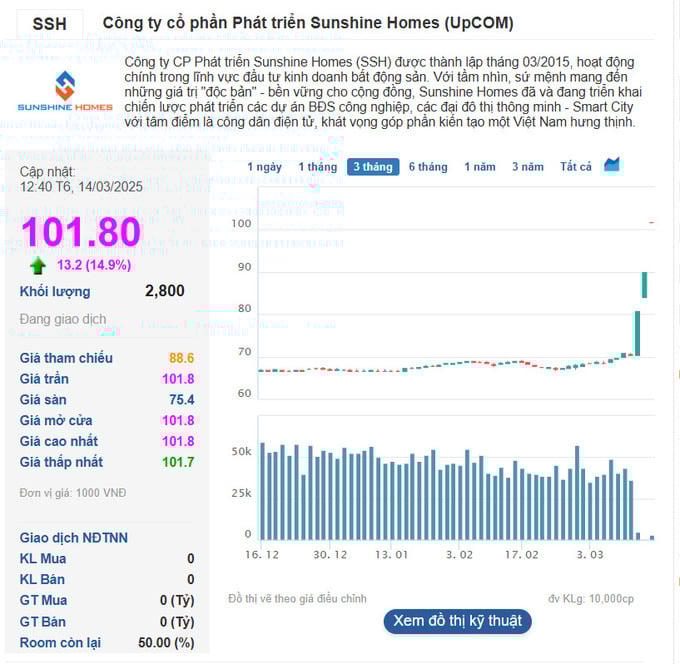Click the SSH ticker symbol box
The image size is (680, 664).
tap(49, 23)
